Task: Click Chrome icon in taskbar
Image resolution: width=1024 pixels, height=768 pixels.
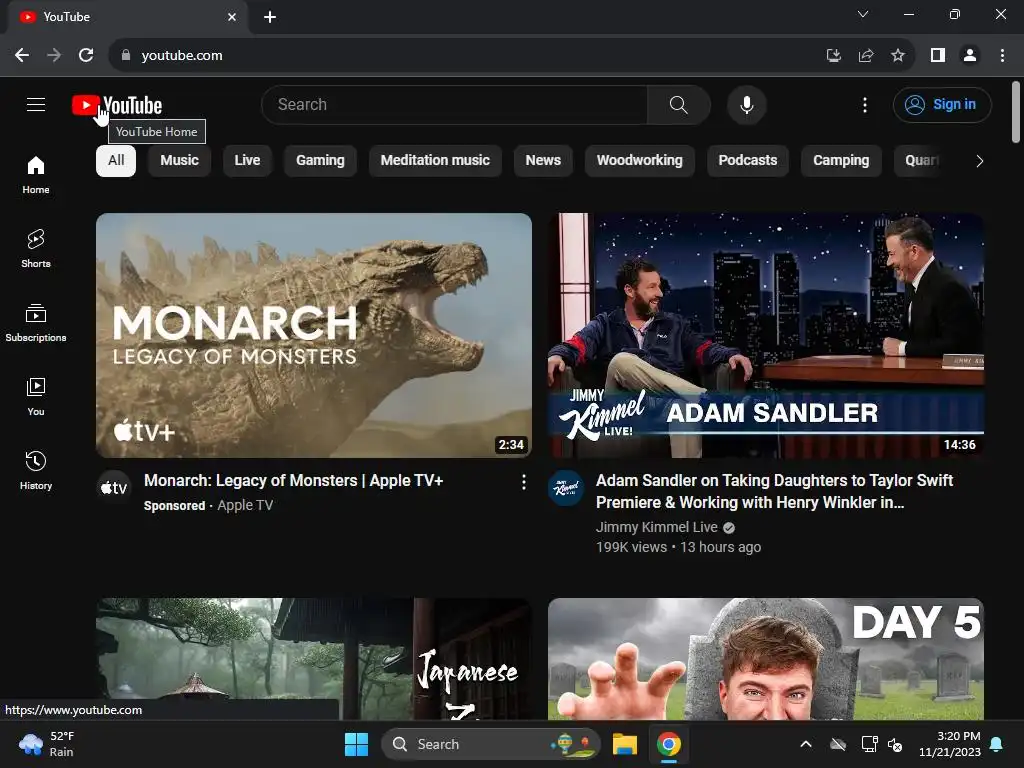Action: pyautogui.click(x=669, y=744)
